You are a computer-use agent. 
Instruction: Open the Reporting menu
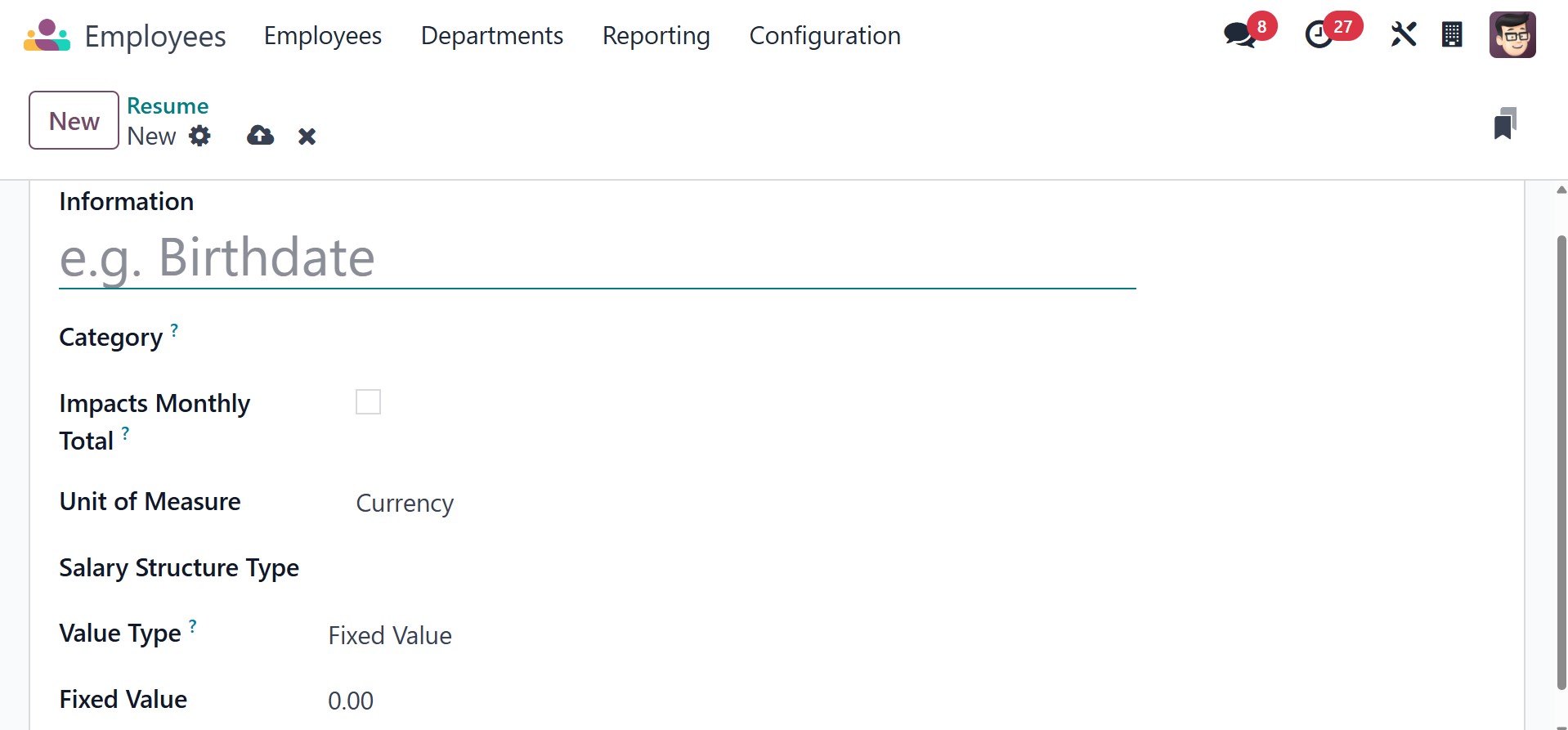point(656,36)
